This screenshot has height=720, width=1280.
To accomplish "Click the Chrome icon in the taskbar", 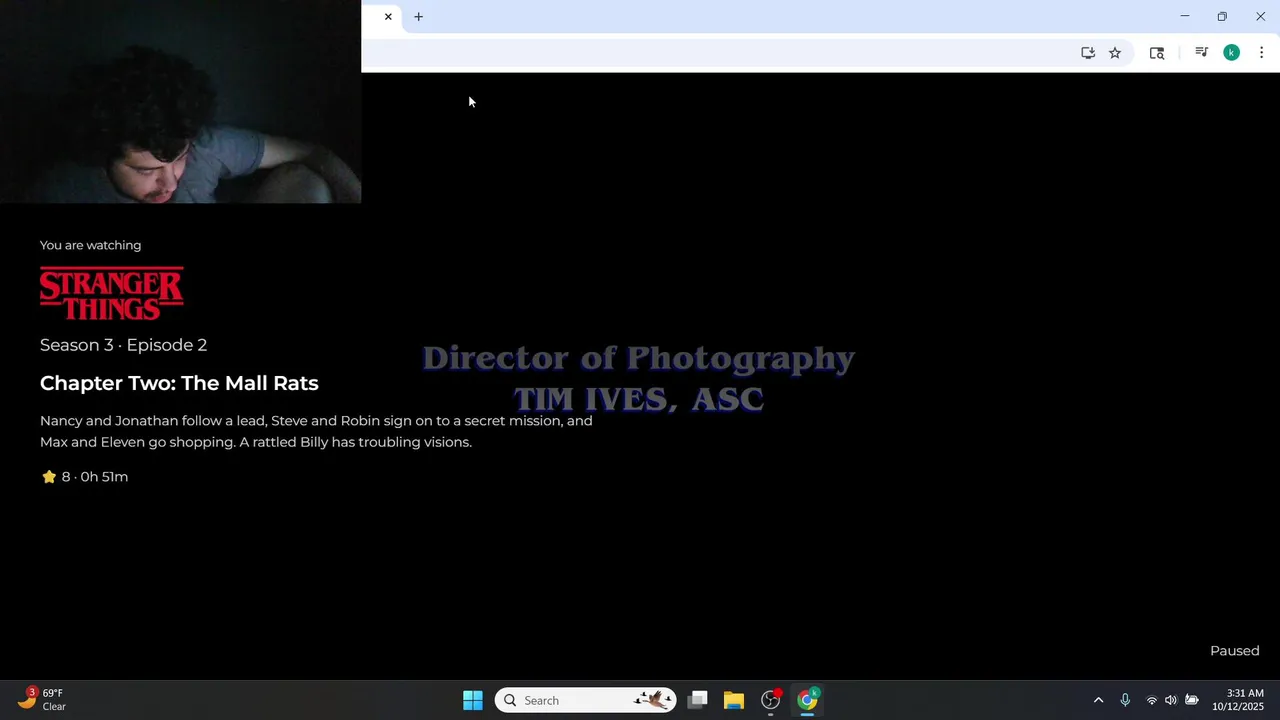I will (x=807, y=700).
